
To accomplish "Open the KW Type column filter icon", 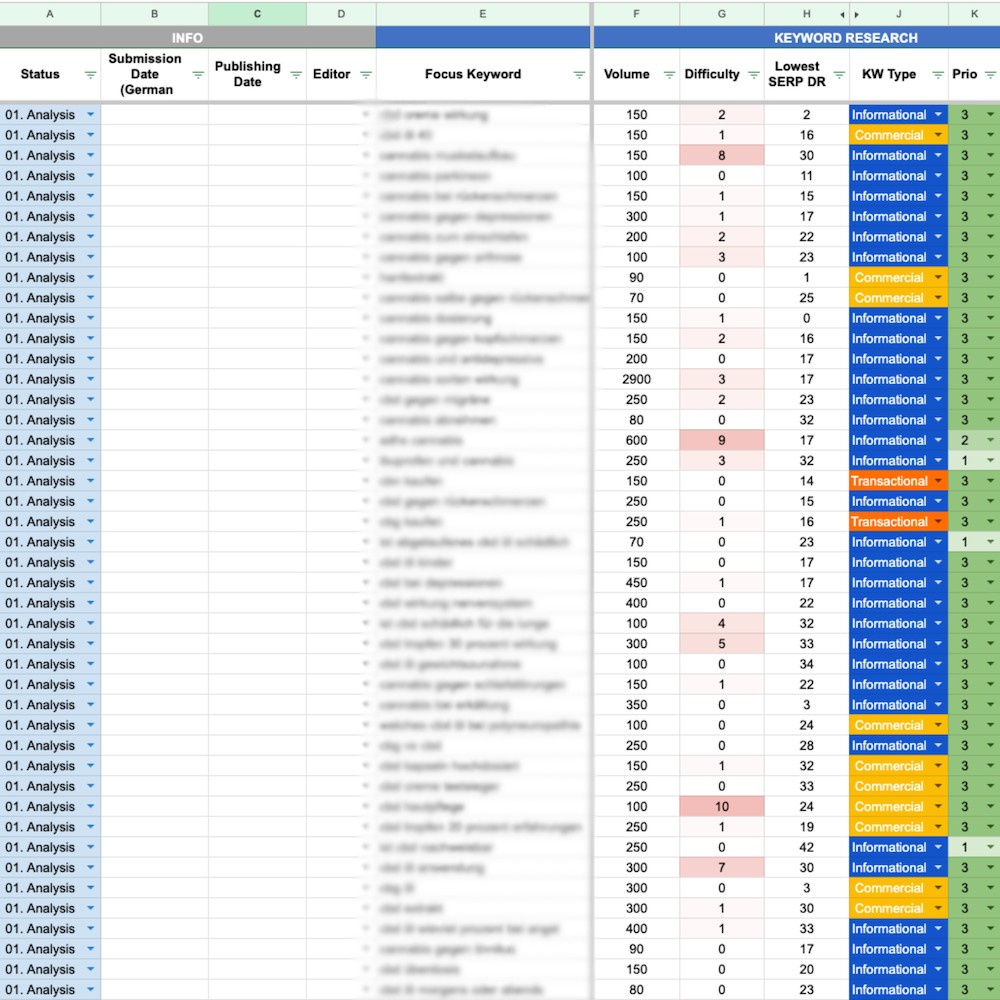I will point(938,75).
